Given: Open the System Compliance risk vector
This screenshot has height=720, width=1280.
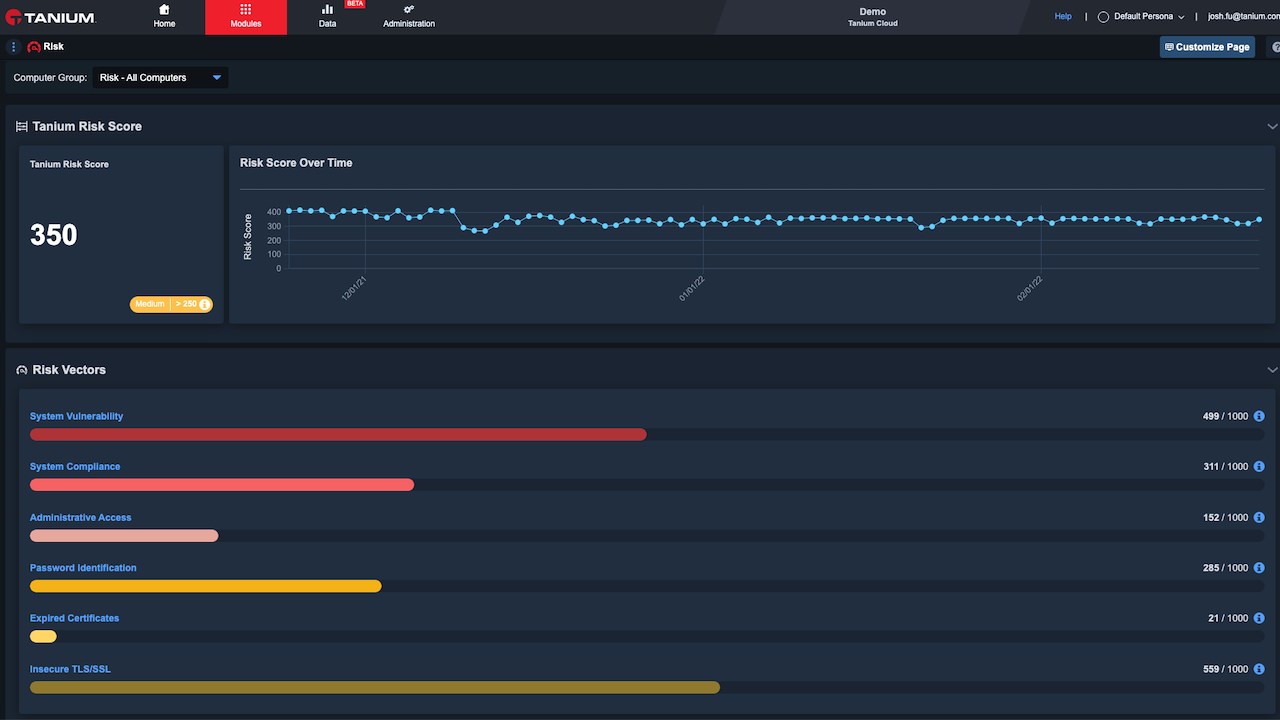Looking at the screenshot, I should point(75,467).
